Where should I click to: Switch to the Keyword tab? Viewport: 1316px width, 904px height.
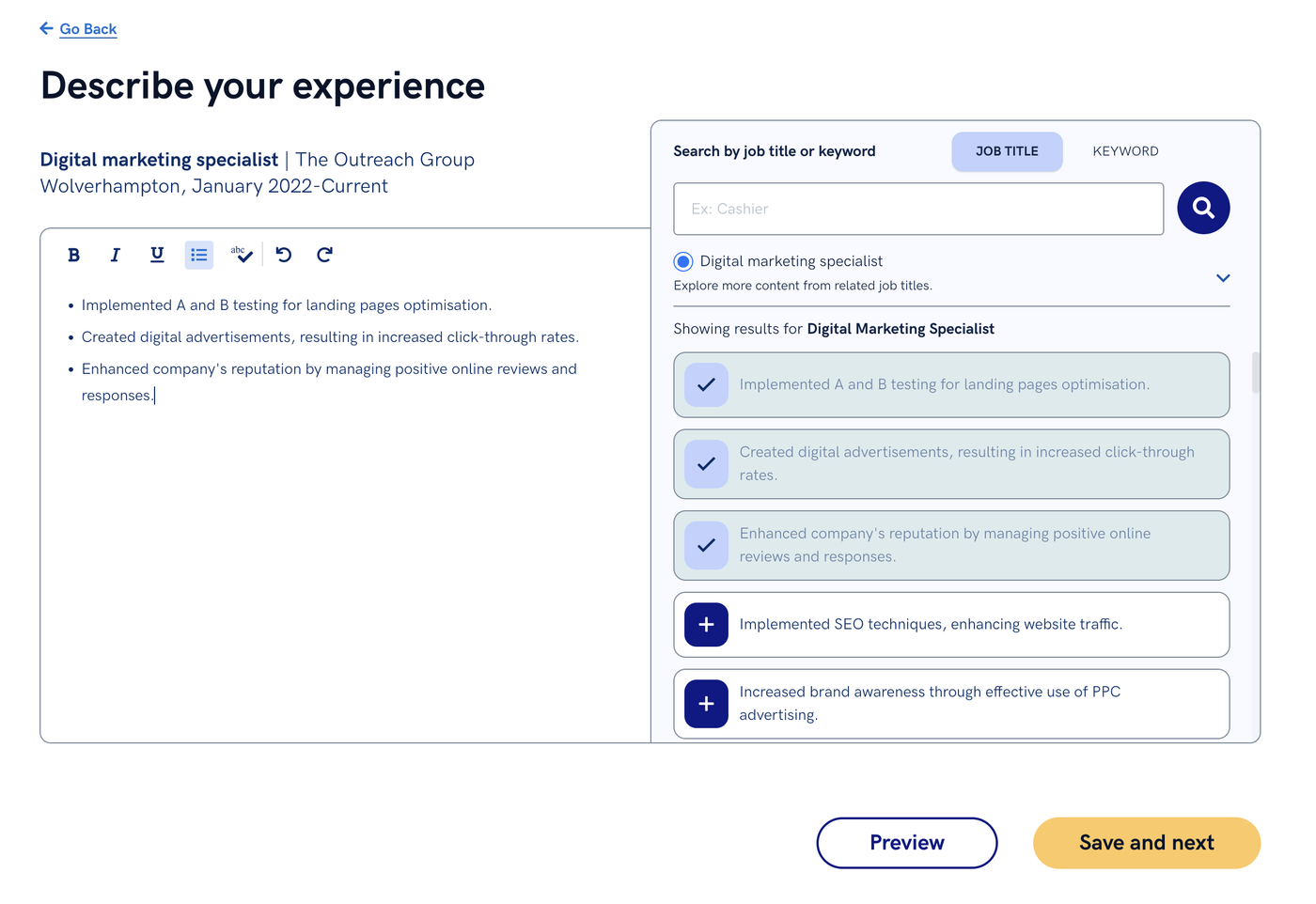(x=1125, y=151)
